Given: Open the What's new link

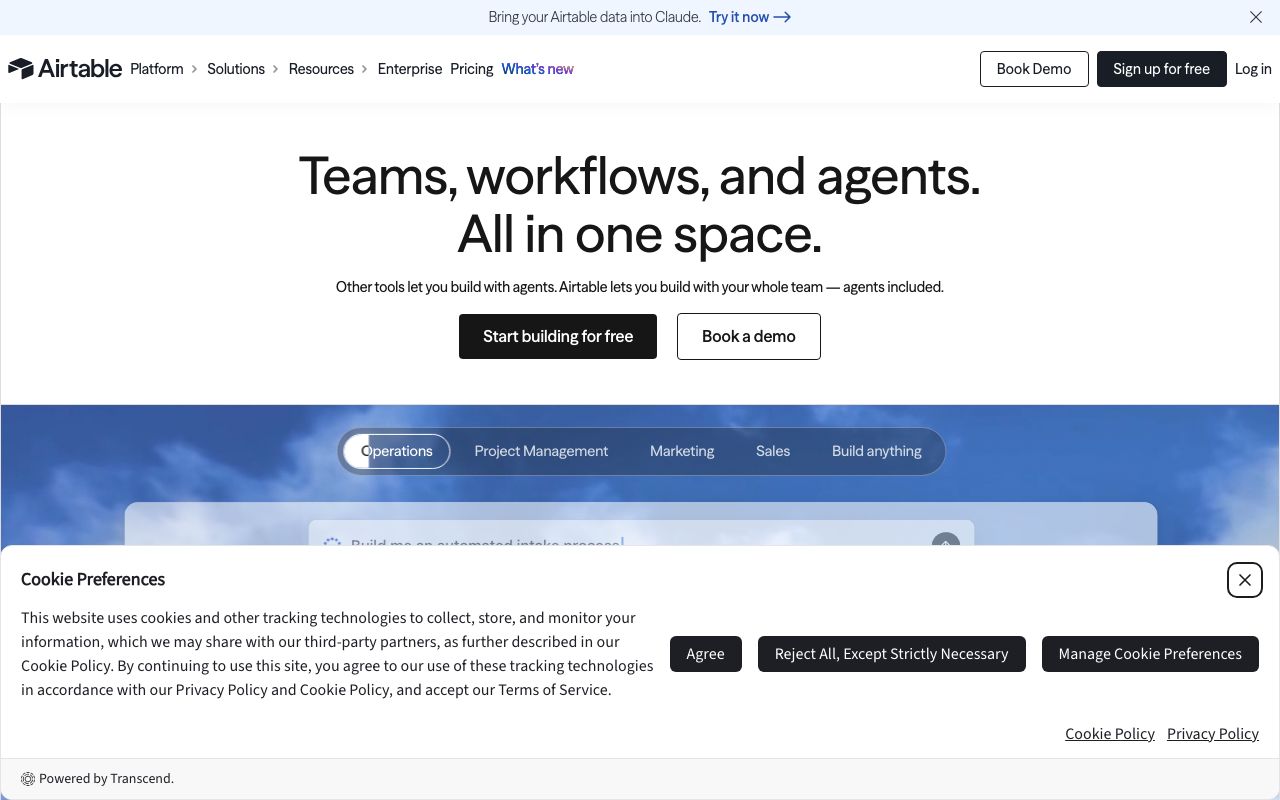Looking at the screenshot, I should (x=538, y=69).
